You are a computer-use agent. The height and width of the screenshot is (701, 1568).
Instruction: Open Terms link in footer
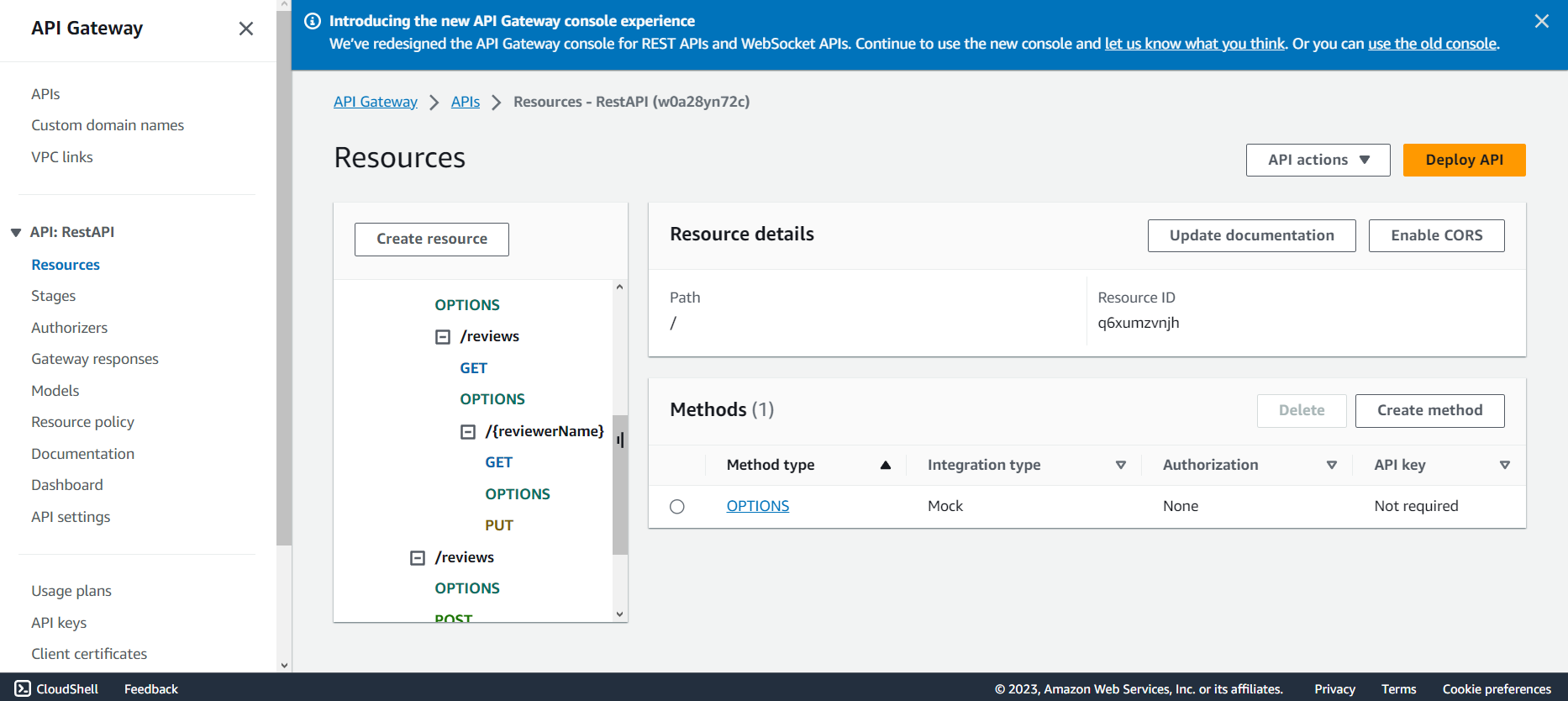pyautogui.click(x=1399, y=689)
